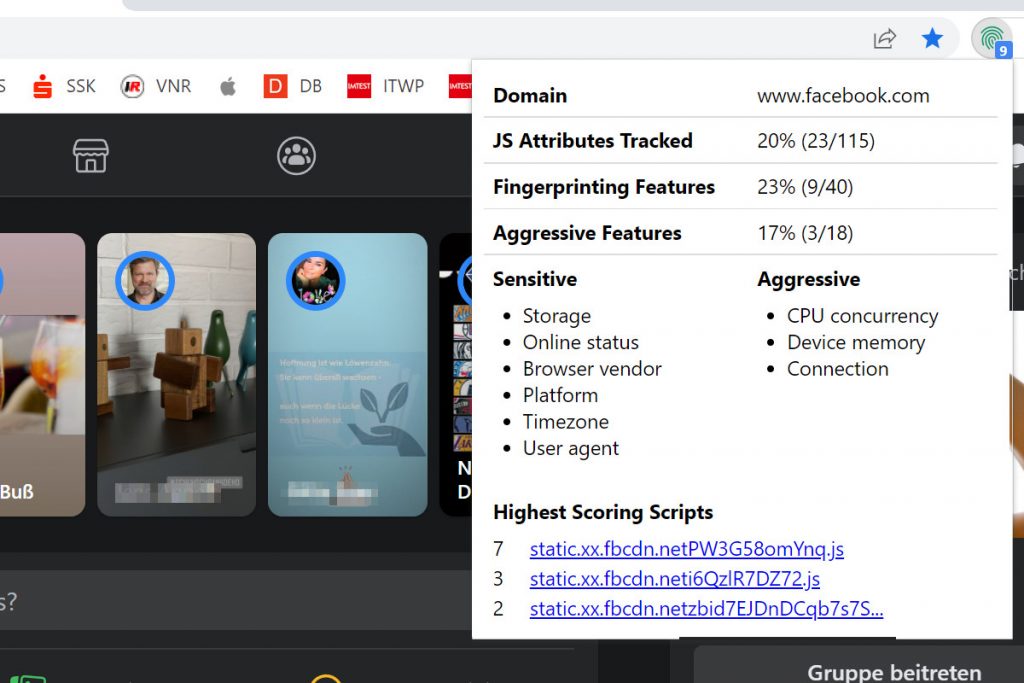Click the Platform list item
Screen dimensions: 1024x683
tap(560, 395)
